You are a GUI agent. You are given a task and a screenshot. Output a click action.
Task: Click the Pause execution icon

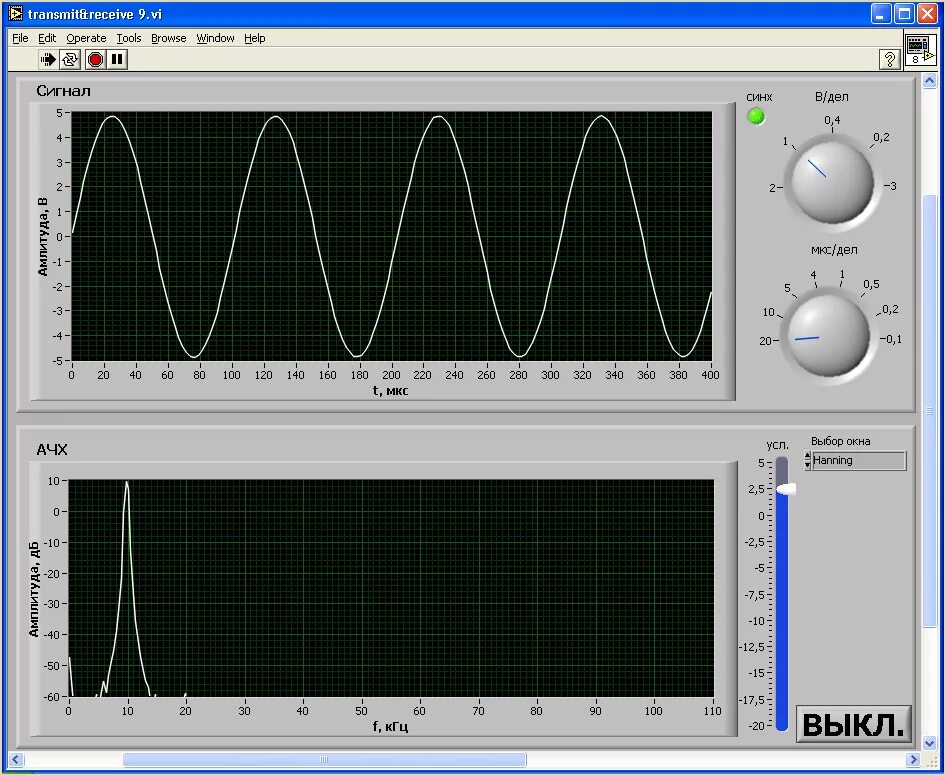tap(117, 59)
